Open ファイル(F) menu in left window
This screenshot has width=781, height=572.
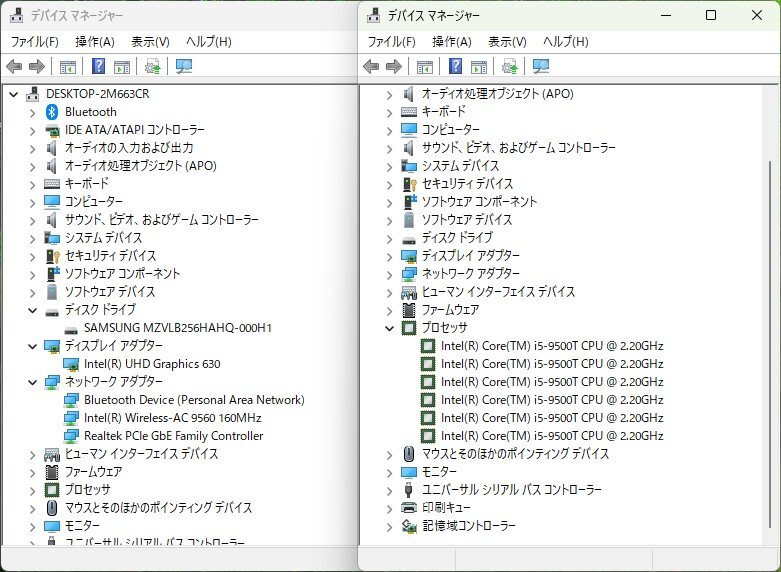click(34, 41)
